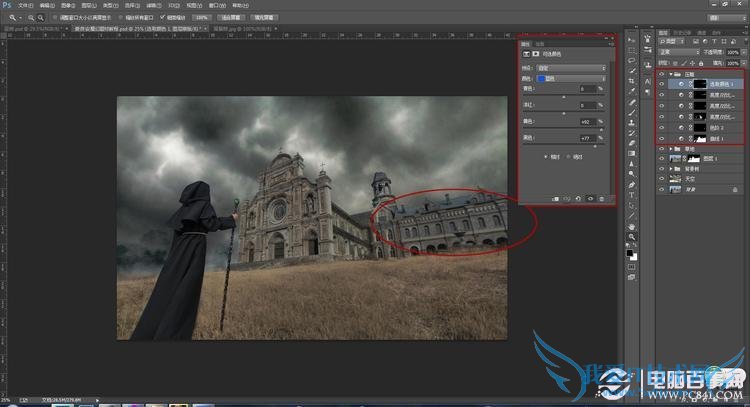Hide the 曲线 1 layer via eye icon
Image resolution: width=750 pixels, height=407 pixels.
click(662, 139)
